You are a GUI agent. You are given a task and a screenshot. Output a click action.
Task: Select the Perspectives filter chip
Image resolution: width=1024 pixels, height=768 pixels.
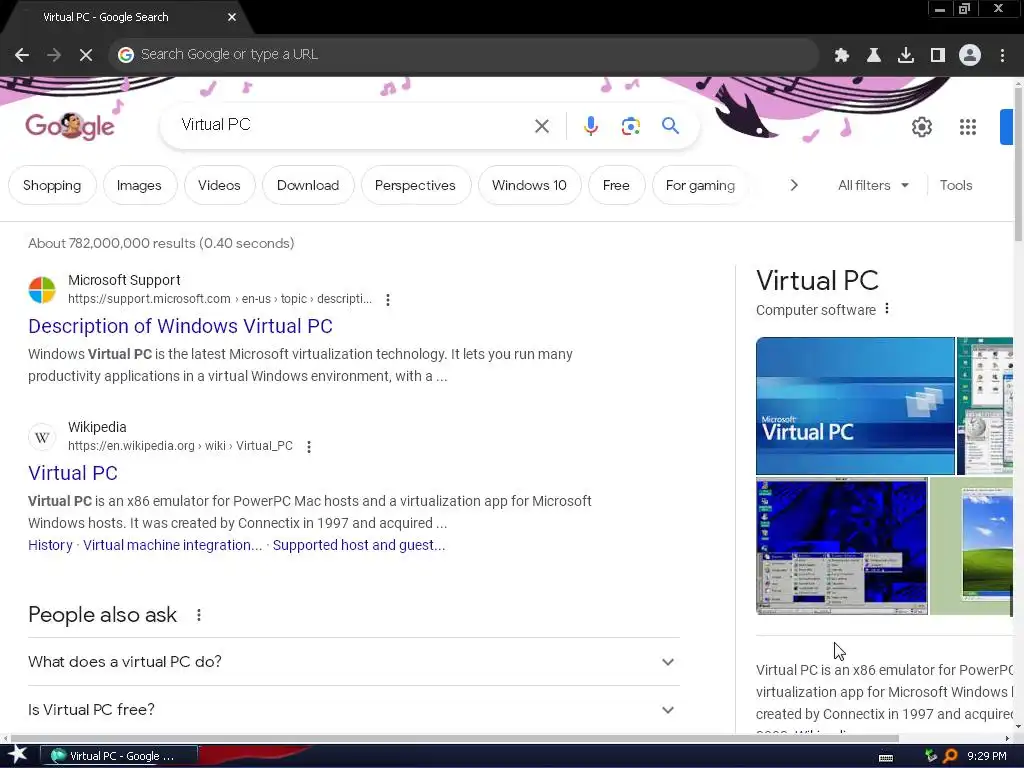[x=415, y=185]
